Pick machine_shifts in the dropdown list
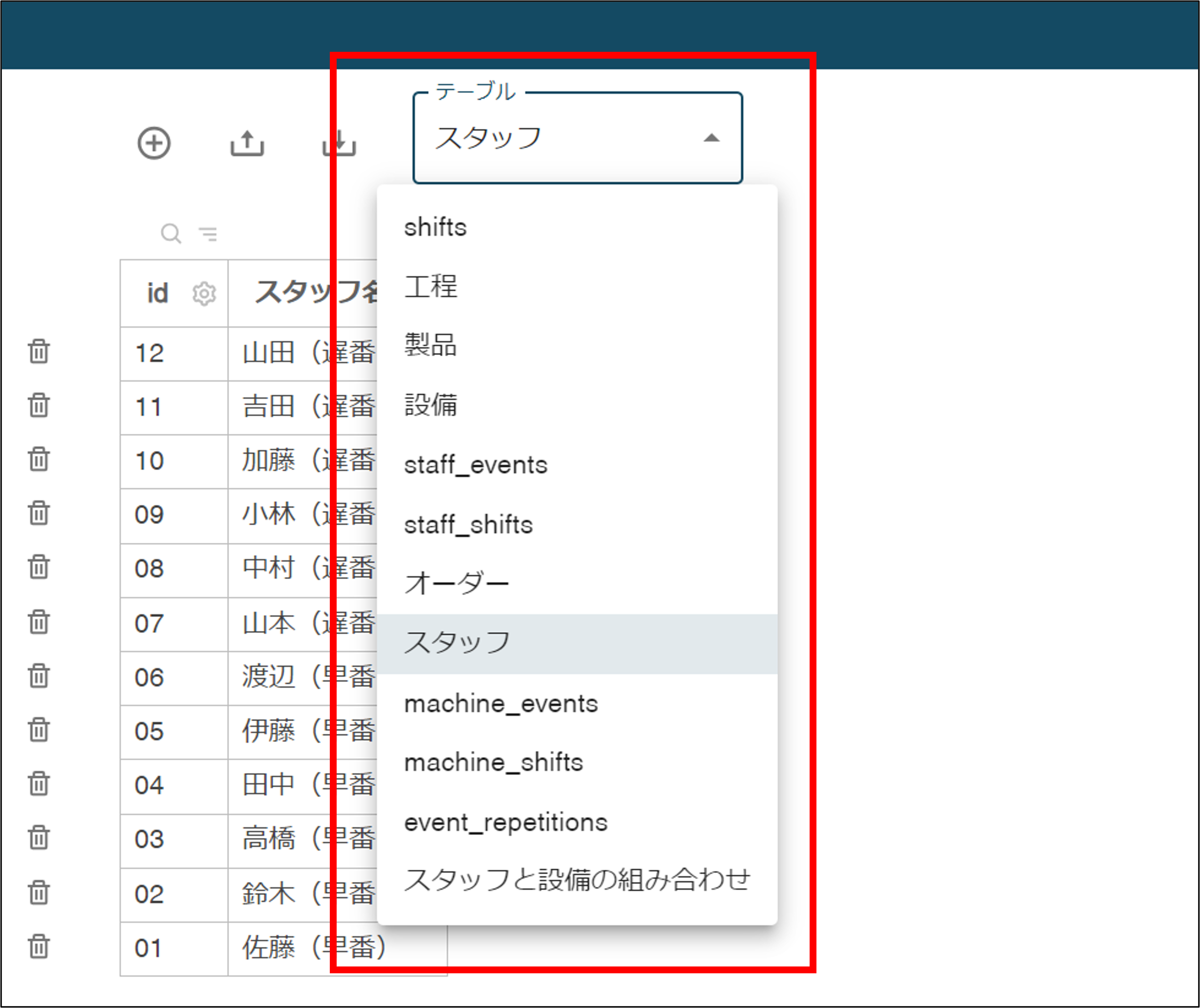The height and width of the screenshot is (1008, 1200). point(577,763)
